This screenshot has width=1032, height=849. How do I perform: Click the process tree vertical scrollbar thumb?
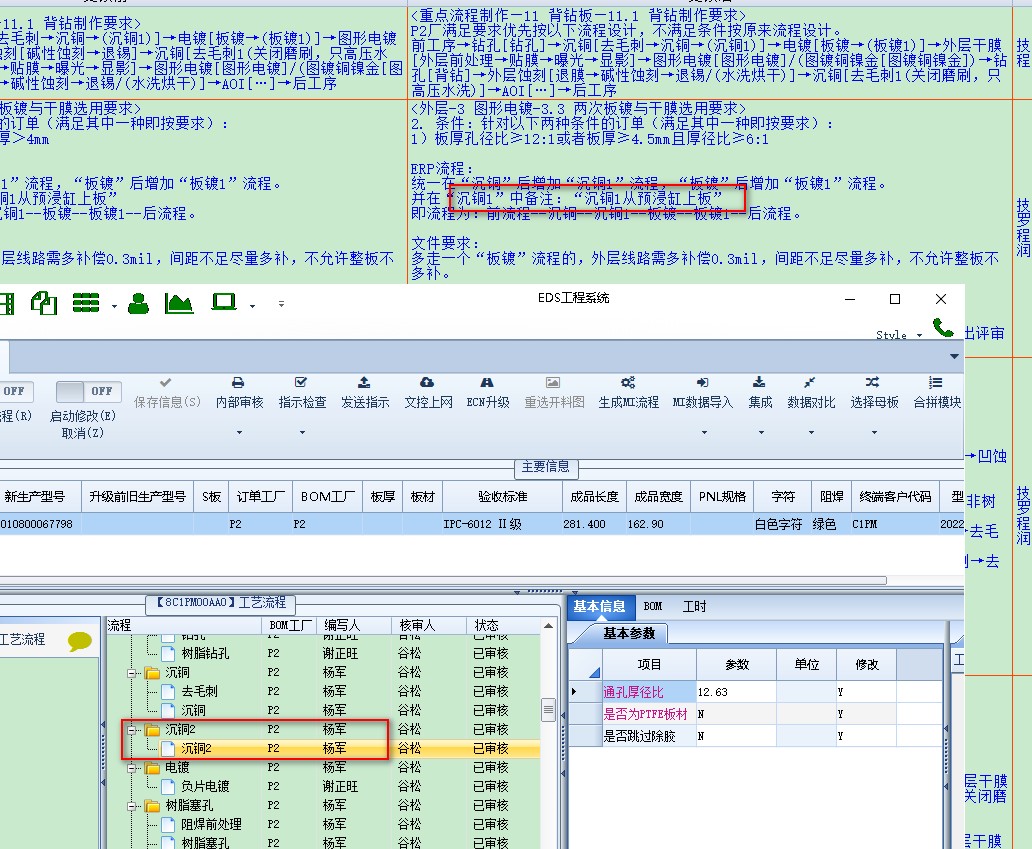click(548, 709)
